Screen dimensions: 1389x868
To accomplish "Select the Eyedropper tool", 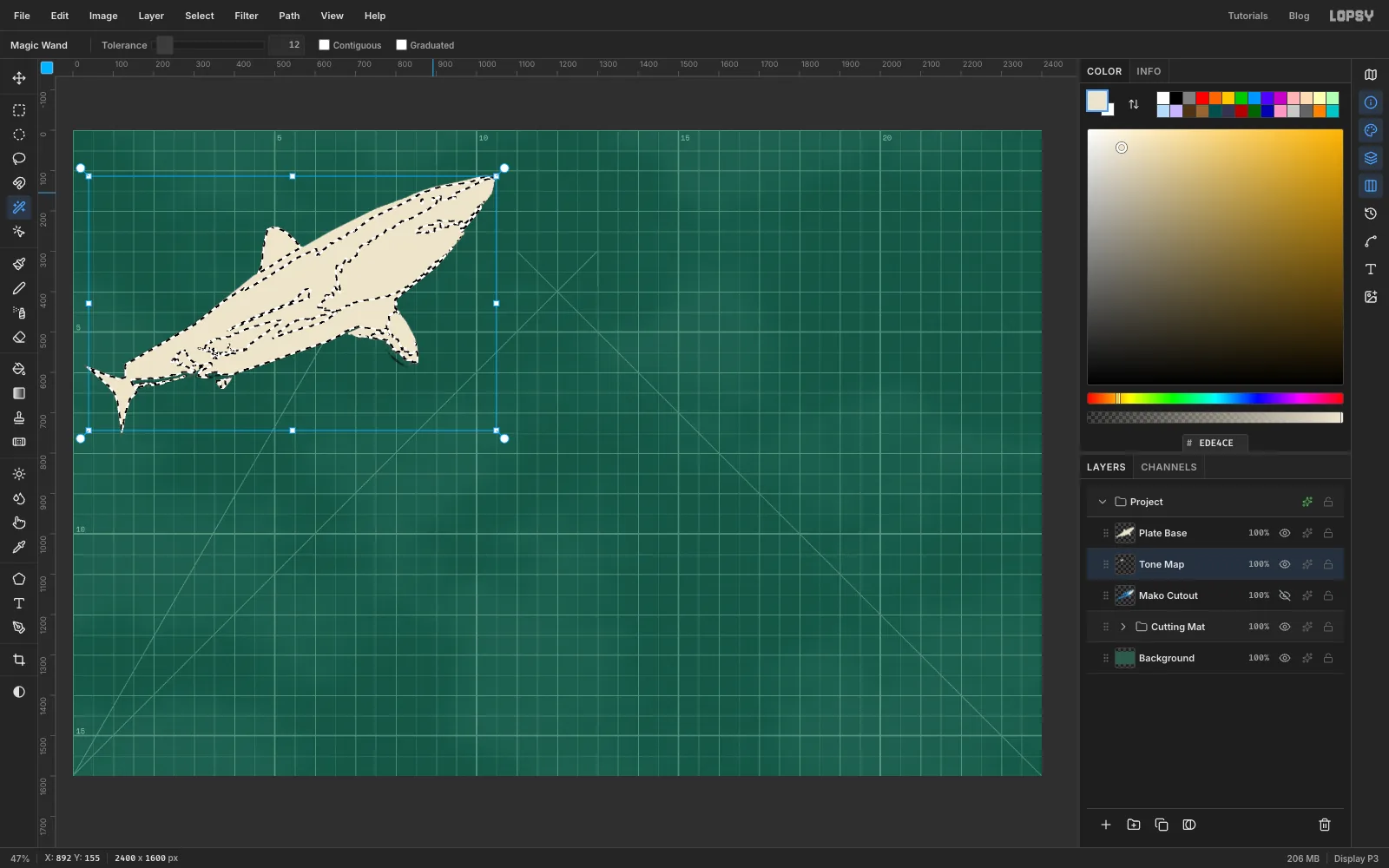I will [19, 547].
